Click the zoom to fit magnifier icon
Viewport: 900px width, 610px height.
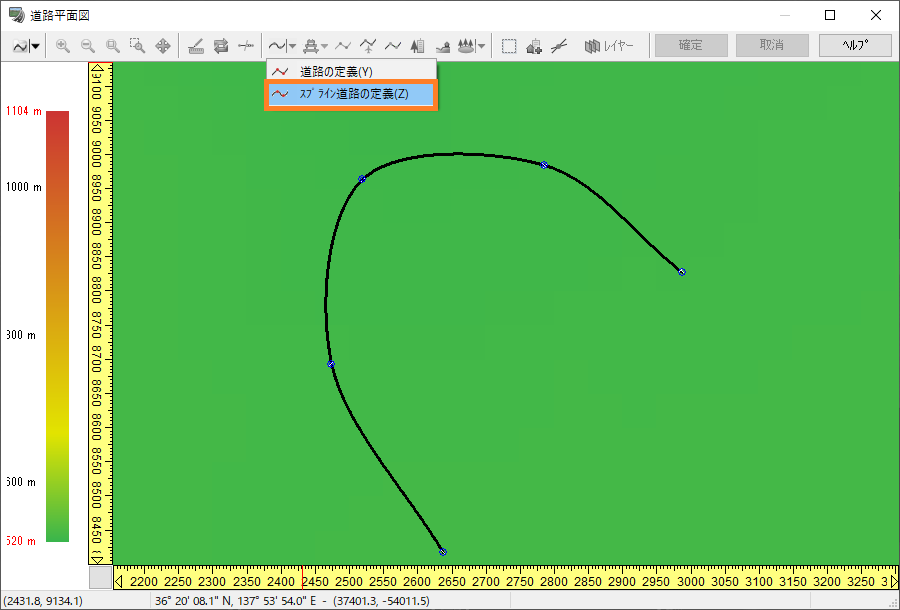(x=112, y=46)
